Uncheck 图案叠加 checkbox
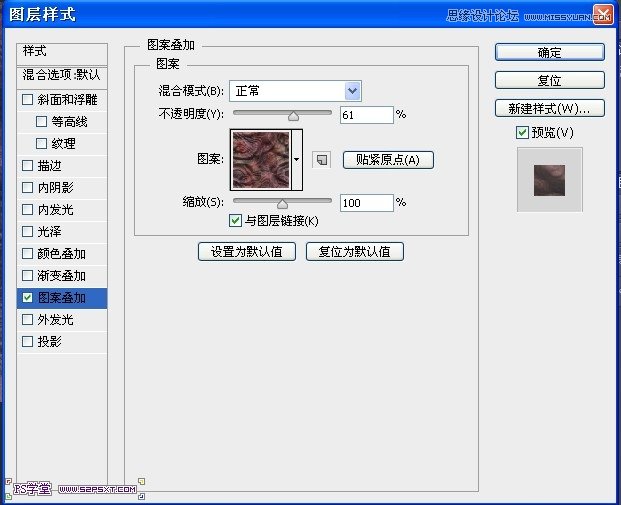This screenshot has height=505, width=621. pyautogui.click(x=27, y=297)
